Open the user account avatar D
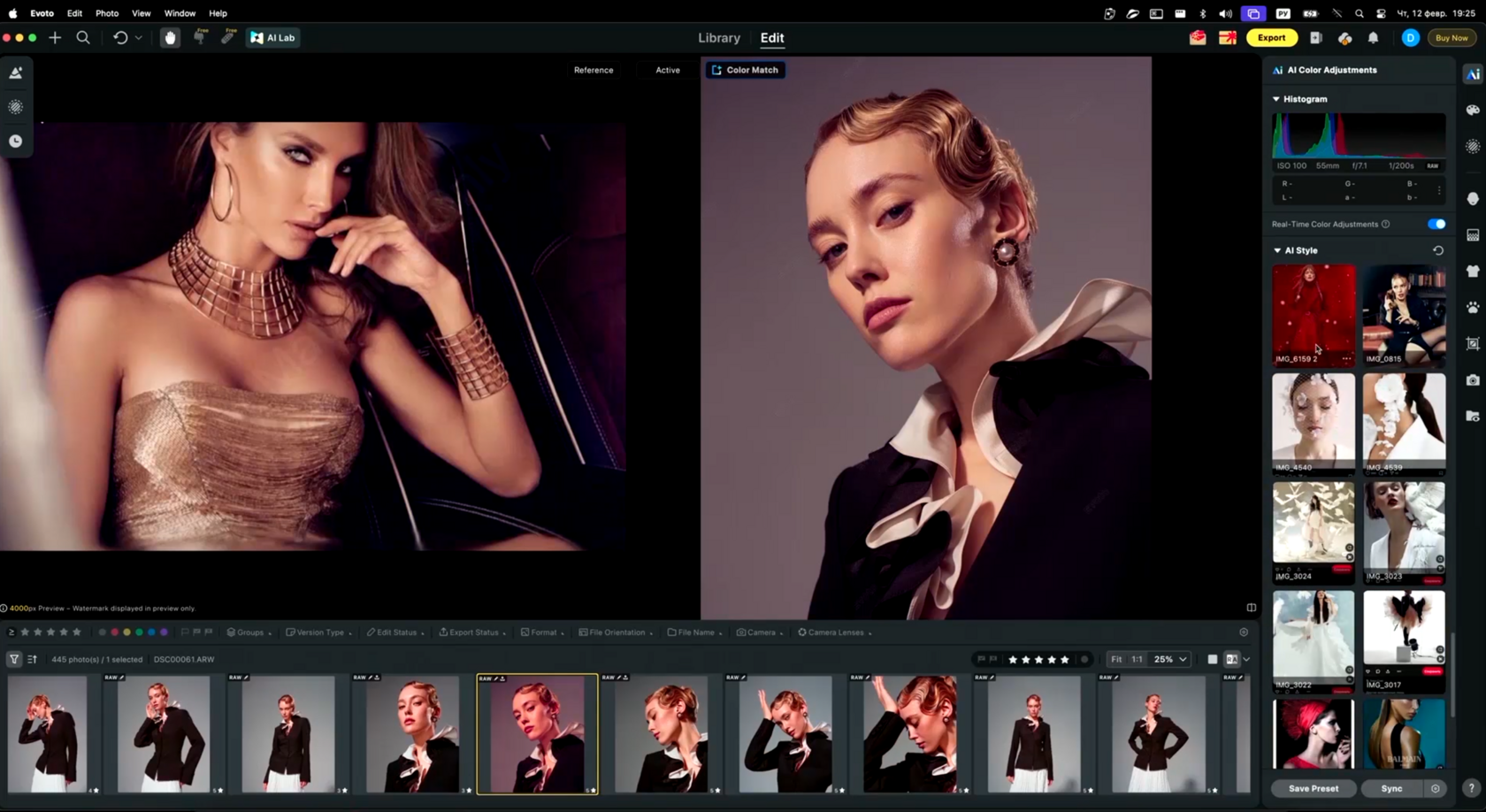 [x=1410, y=38]
